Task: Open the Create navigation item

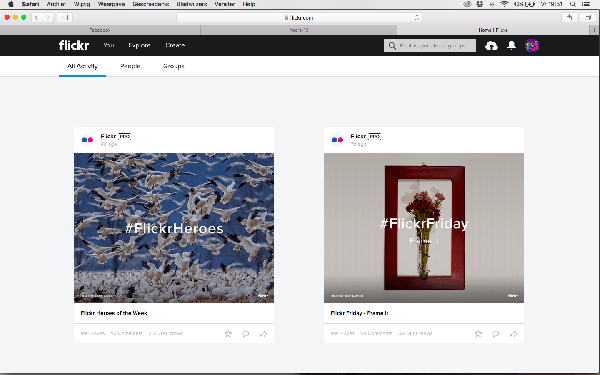Action: click(175, 45)
